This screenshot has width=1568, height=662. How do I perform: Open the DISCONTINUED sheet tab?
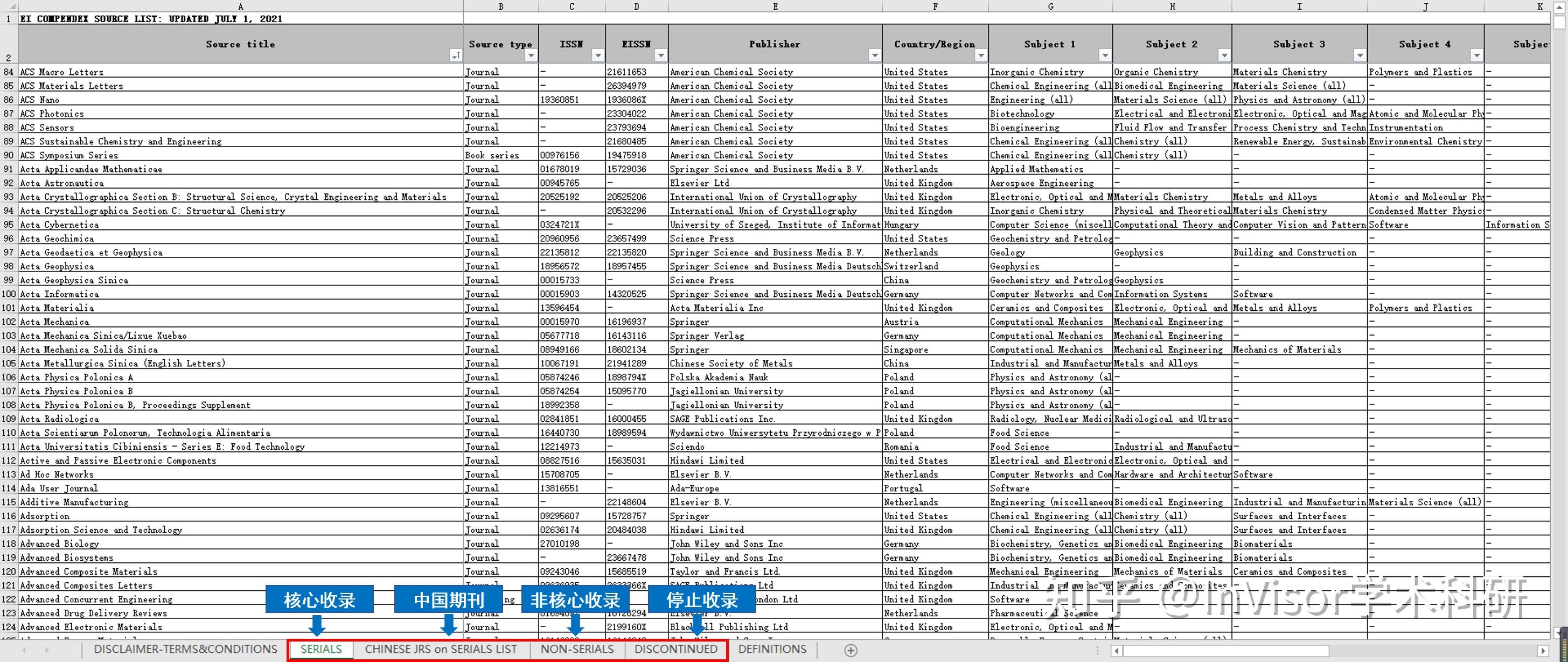coord(675,649)
